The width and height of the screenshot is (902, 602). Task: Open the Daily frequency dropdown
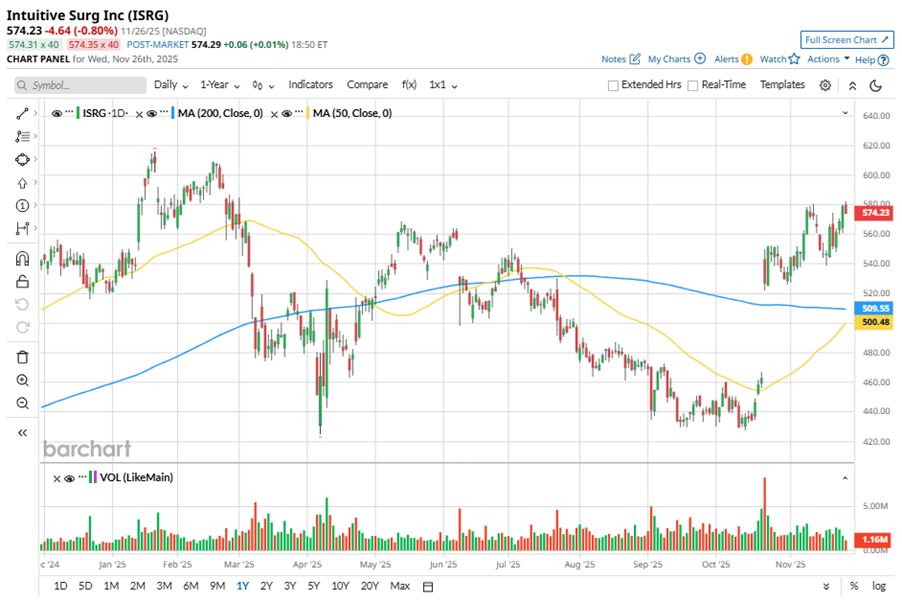click(x=171, y=85)
